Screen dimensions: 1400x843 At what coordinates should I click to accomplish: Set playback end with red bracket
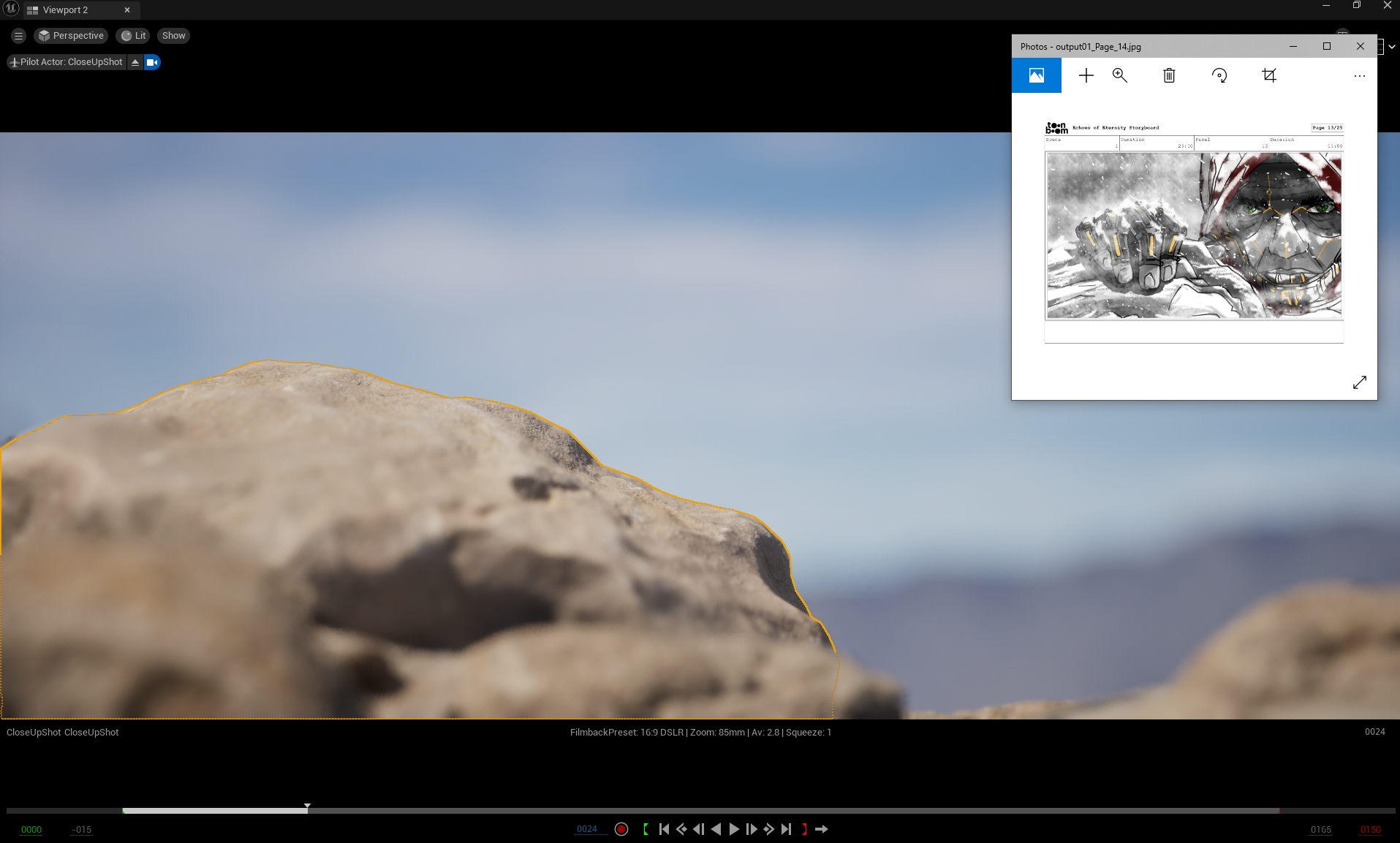(804, 829)
